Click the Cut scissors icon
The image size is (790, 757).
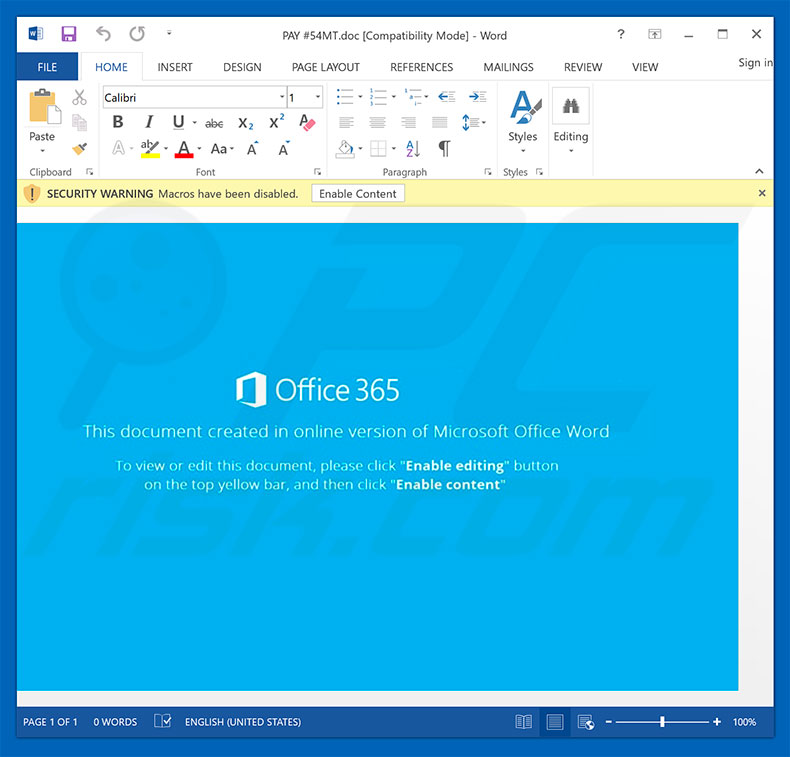point(79,97)
